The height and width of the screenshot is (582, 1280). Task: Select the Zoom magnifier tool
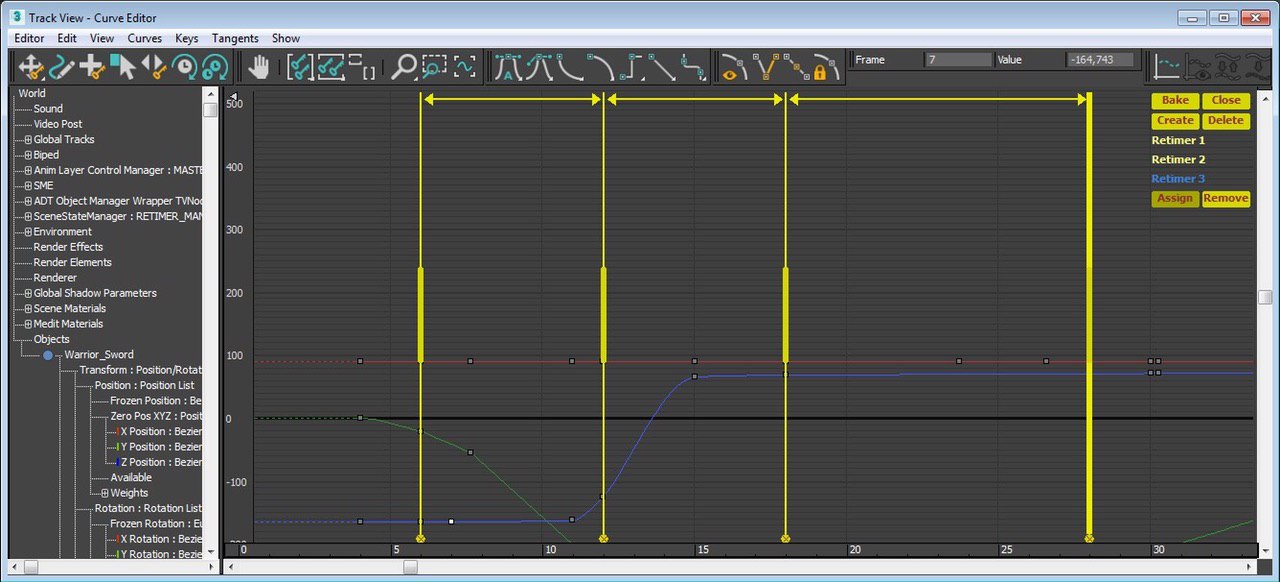pos(403,67)
